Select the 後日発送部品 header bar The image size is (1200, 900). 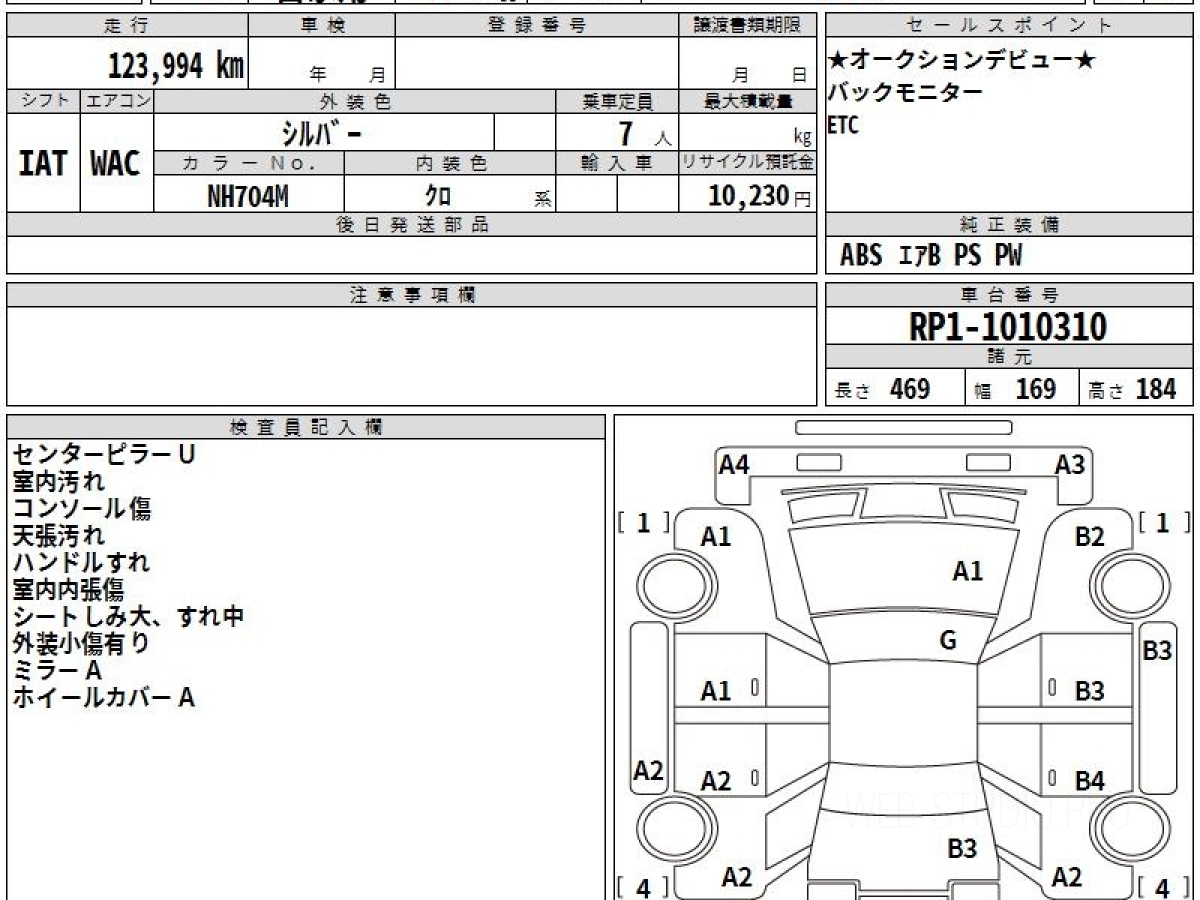(411, 225)
